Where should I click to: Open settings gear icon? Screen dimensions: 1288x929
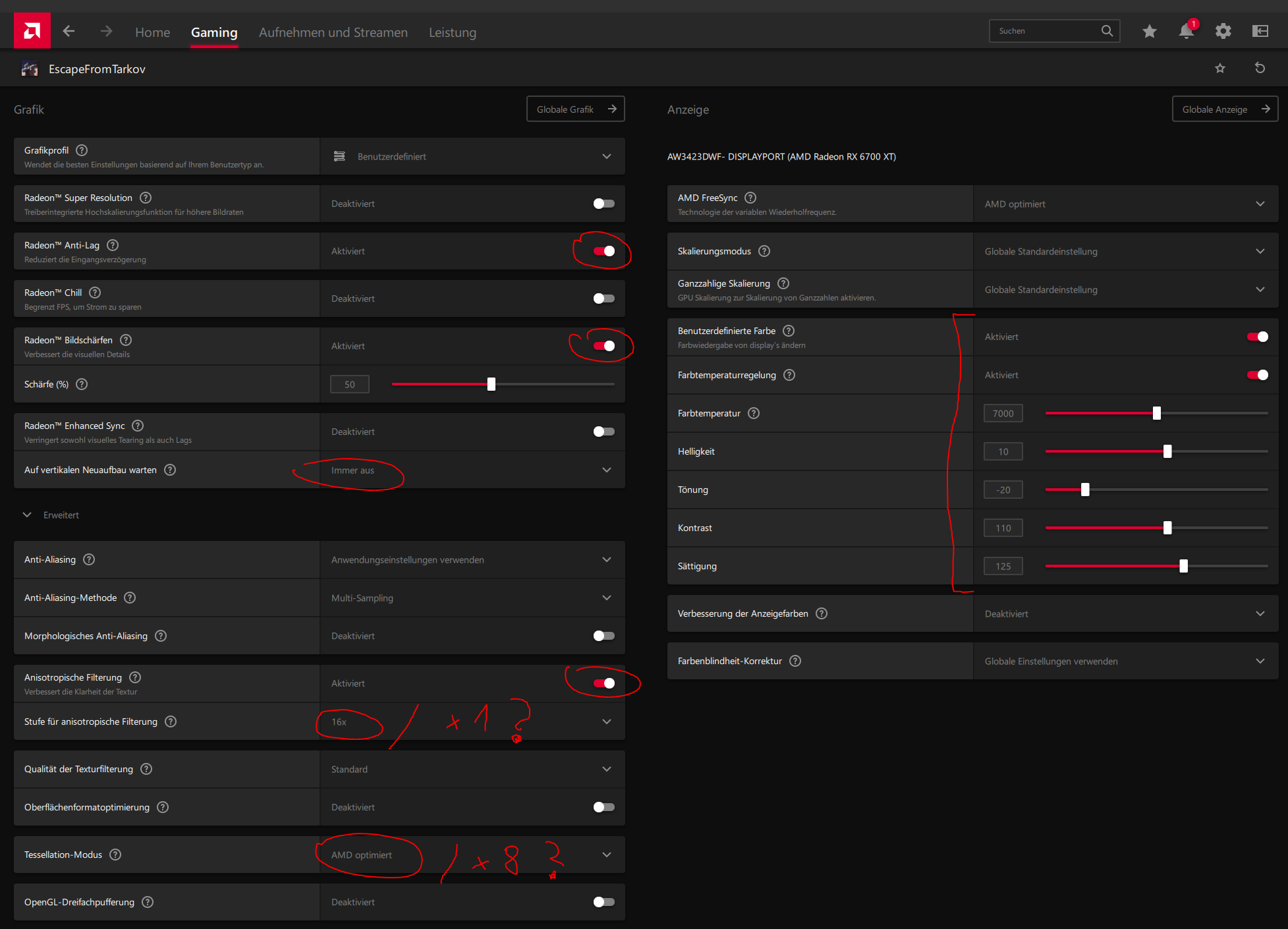(1223, 31)
